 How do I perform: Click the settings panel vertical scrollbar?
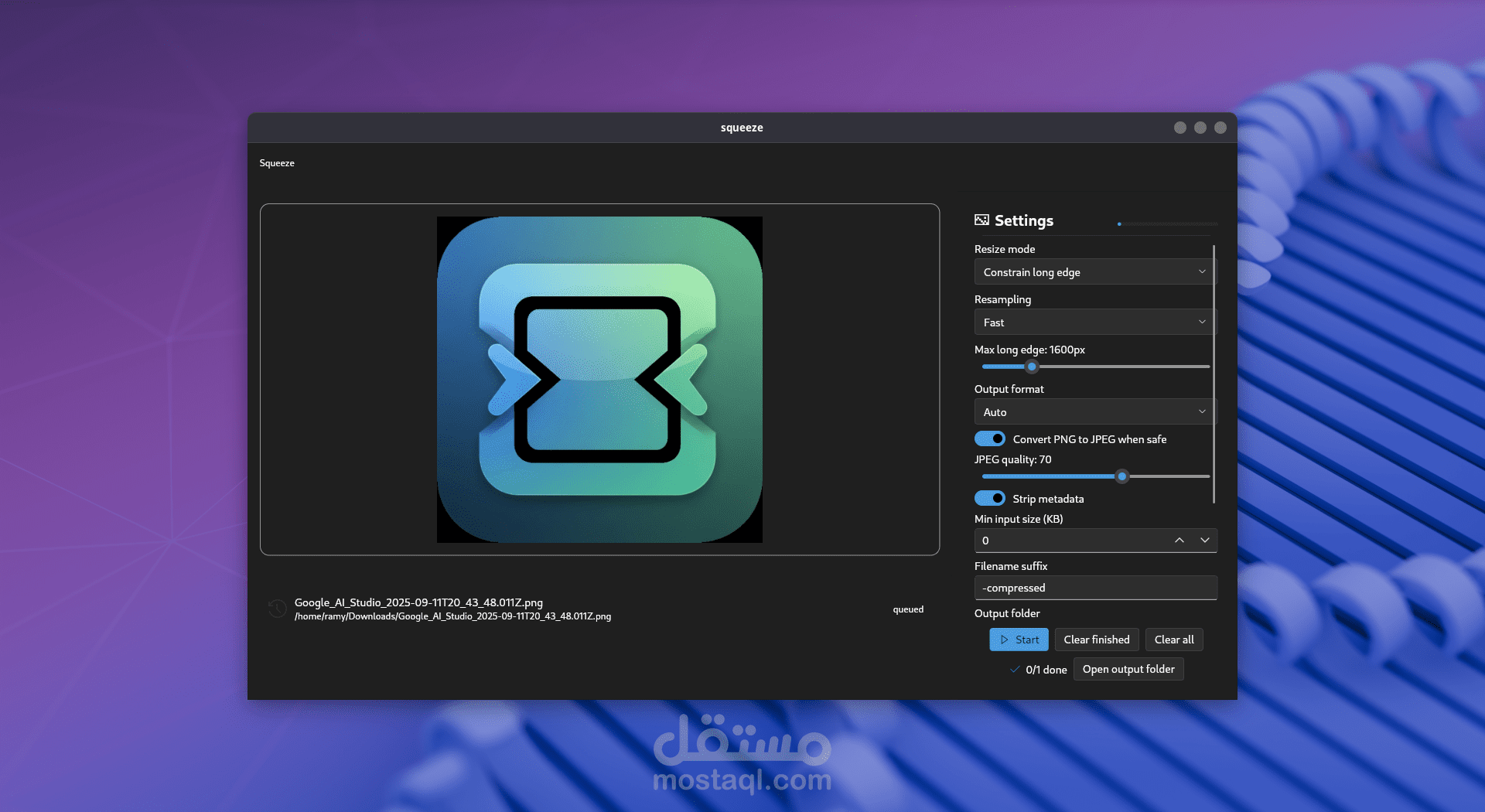pos(1214,374)
